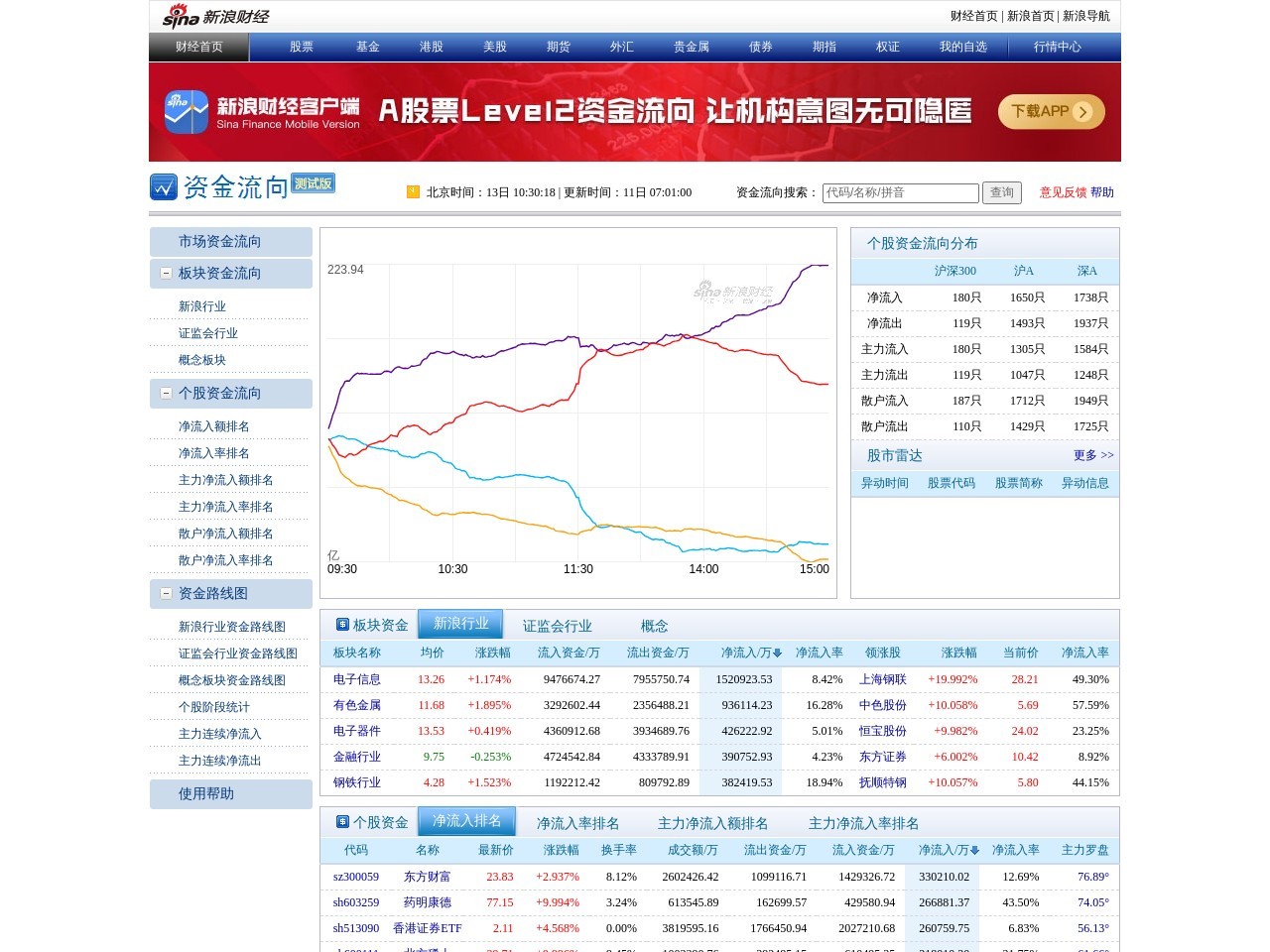
Task: Open 基金 in the top navigation
Action: tap(368, 47)
